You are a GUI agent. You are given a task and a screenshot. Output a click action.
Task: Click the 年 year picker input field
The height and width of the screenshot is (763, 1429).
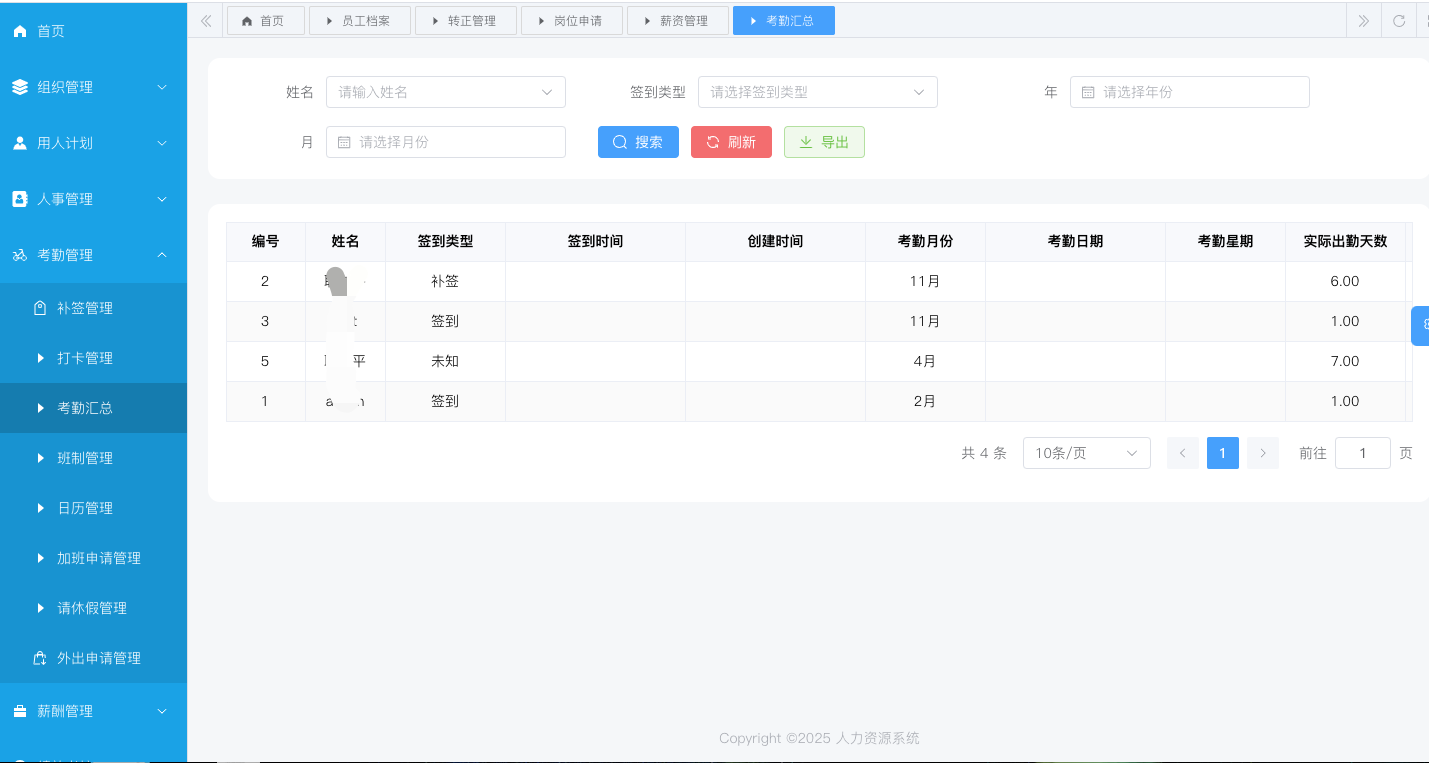(x=1190, y=91)
